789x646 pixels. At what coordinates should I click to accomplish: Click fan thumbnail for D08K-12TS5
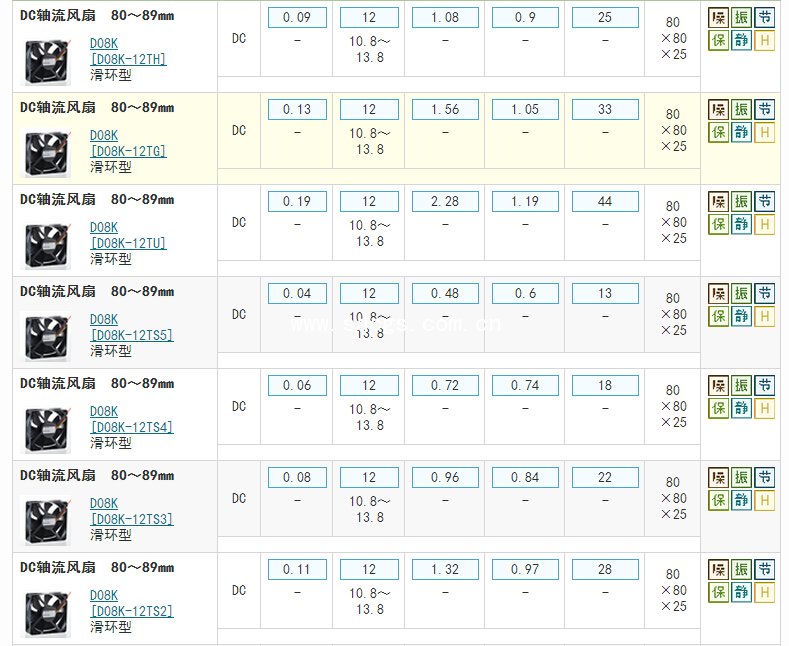click(x=46, y=339)
